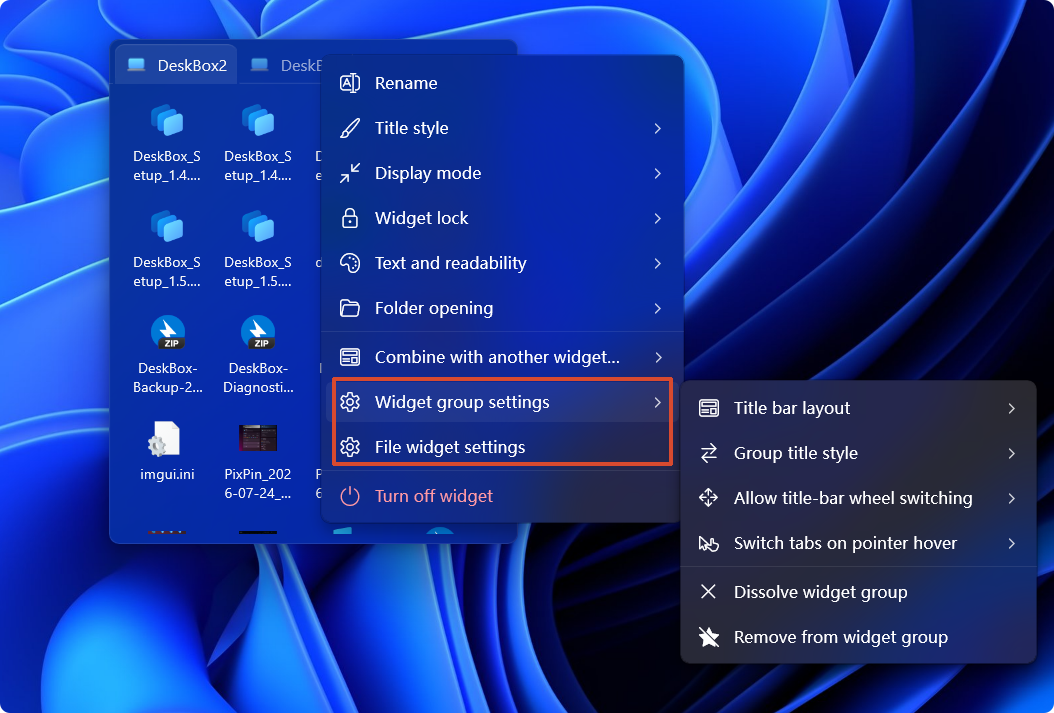The height and width of the screenshot is (713, 1054).
Task: Click the Dissolve widget group X icon
Action: click(x=708, y=591)
